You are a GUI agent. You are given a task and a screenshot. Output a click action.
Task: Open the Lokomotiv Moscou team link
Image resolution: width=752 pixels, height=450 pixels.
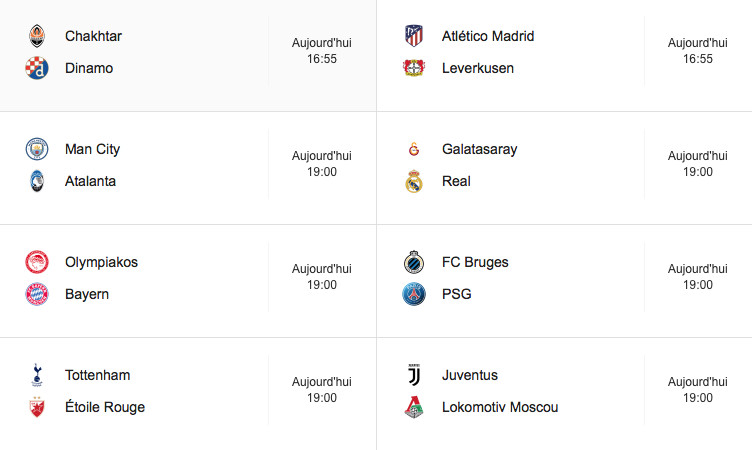point(500,407)
